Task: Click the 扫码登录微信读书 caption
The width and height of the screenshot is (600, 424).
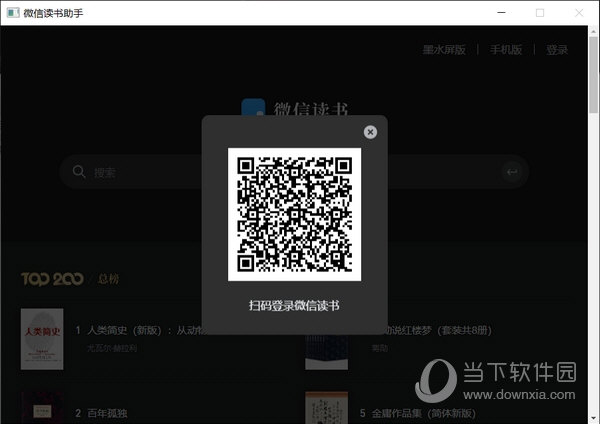Action: pos(294,305)
